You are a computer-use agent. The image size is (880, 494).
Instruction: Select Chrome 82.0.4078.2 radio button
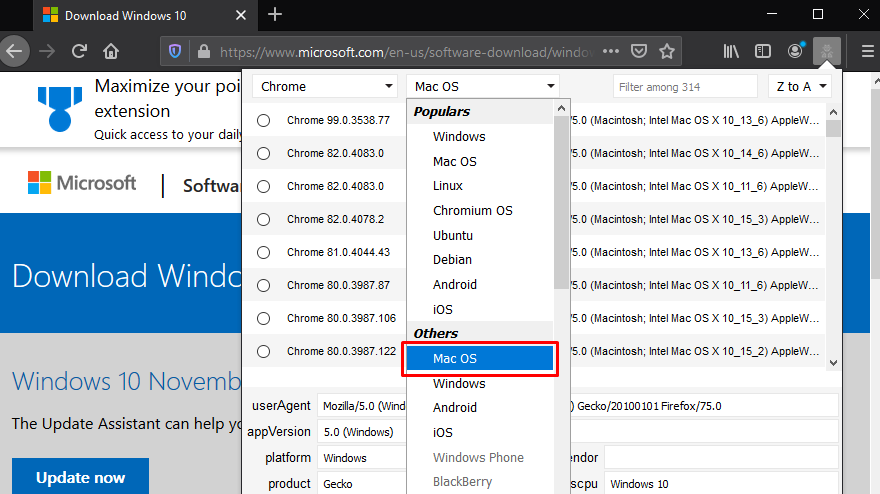[263, 219]
